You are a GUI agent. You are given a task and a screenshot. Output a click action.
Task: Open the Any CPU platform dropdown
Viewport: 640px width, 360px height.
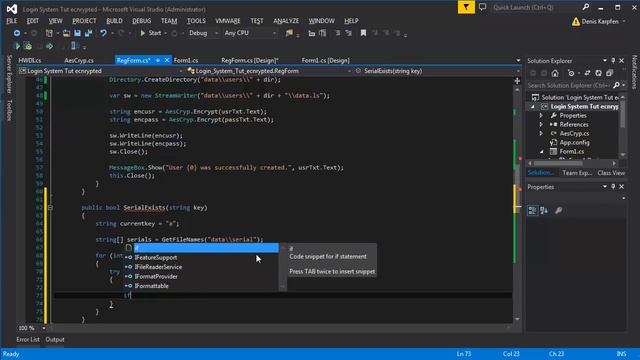point(250,33)
